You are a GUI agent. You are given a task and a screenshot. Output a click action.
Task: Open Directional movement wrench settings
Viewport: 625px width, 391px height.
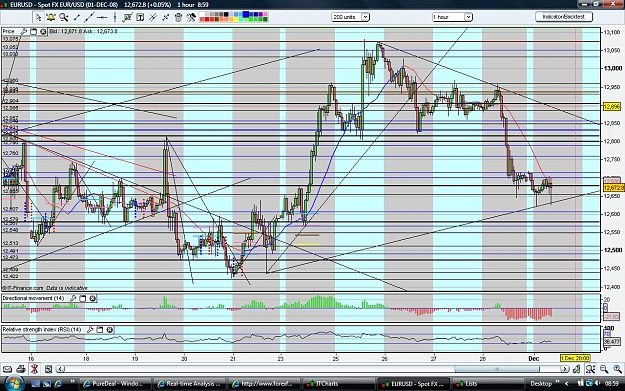(x=73, y=298)
